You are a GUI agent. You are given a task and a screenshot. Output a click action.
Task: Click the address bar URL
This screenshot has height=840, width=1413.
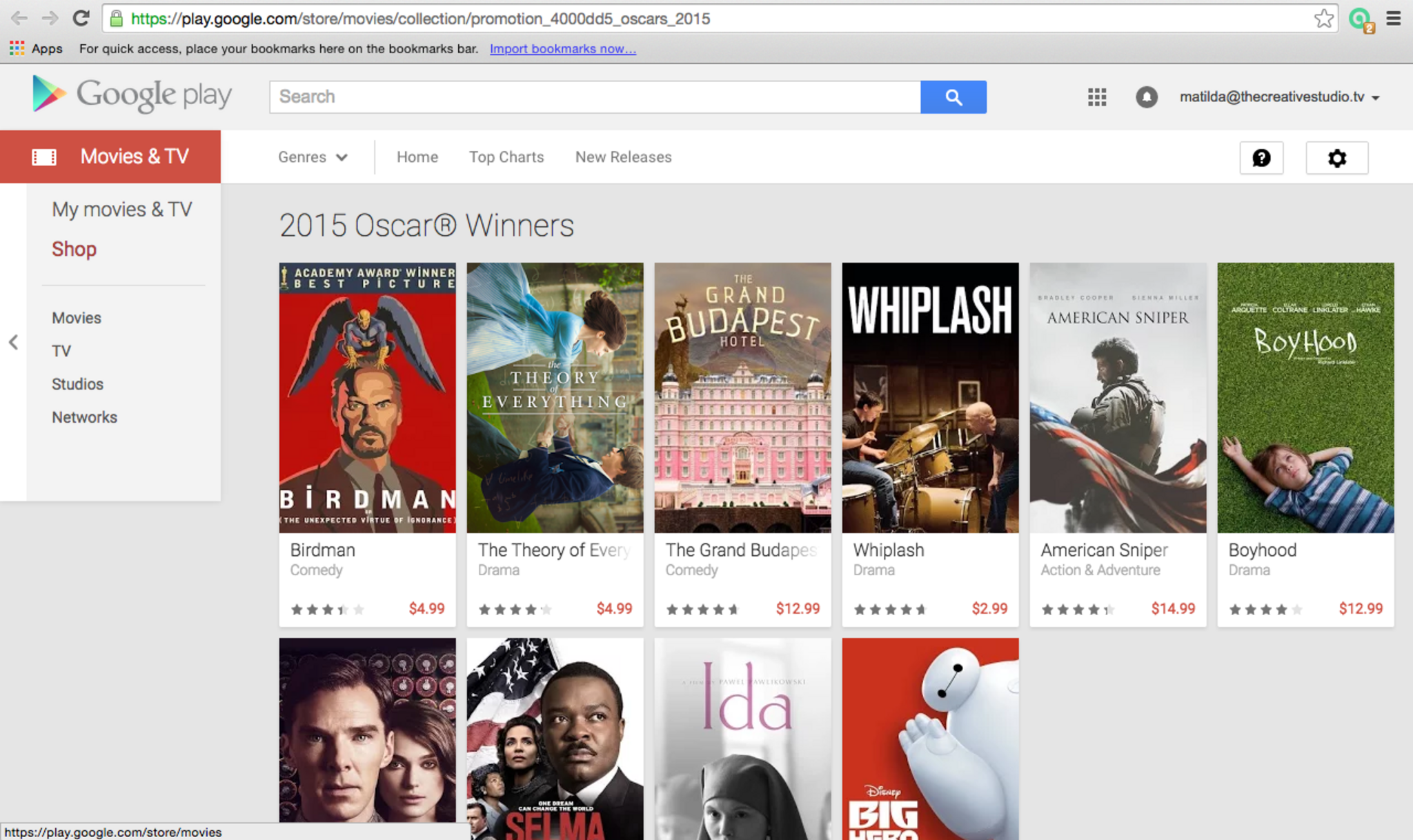421,19
